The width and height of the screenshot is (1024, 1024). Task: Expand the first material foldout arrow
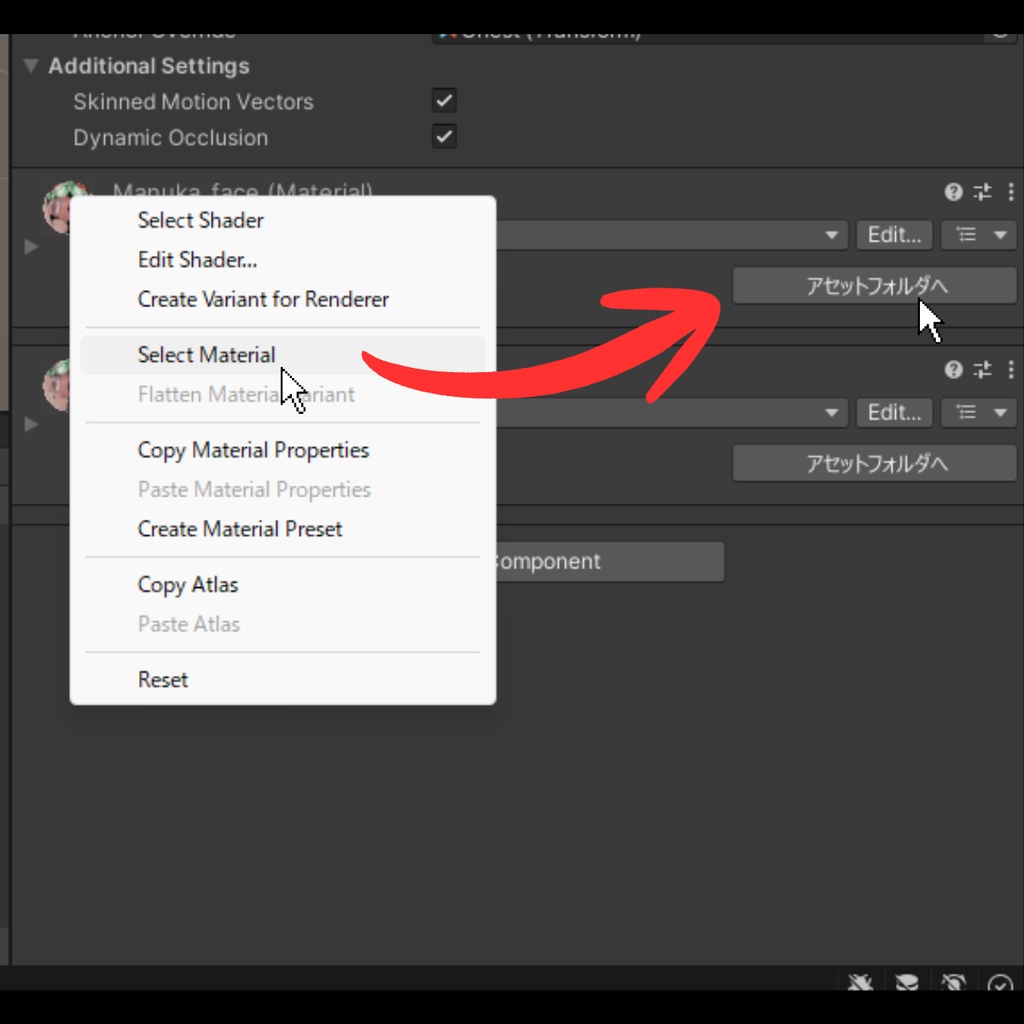click(30, 246)
